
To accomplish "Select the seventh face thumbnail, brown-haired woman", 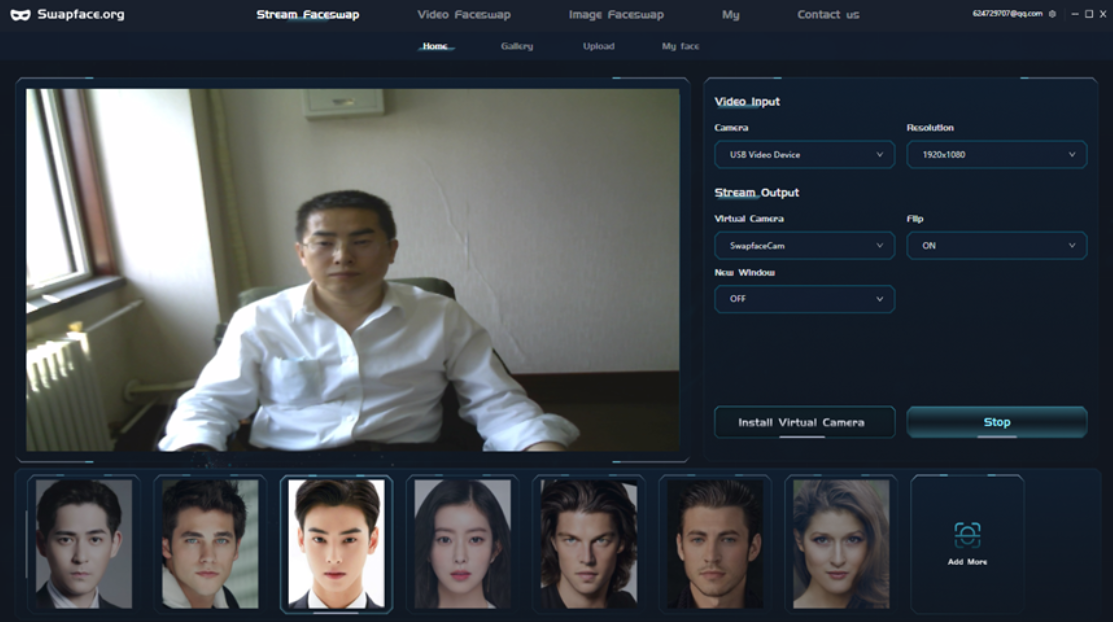I will 840,543.
